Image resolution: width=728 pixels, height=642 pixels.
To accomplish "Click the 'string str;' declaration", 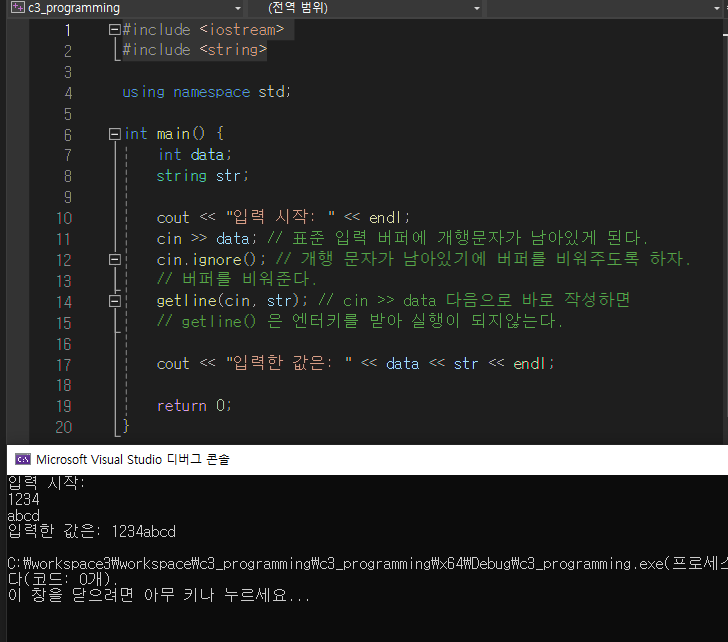I will pyautogui.click(x=202, y=175).
